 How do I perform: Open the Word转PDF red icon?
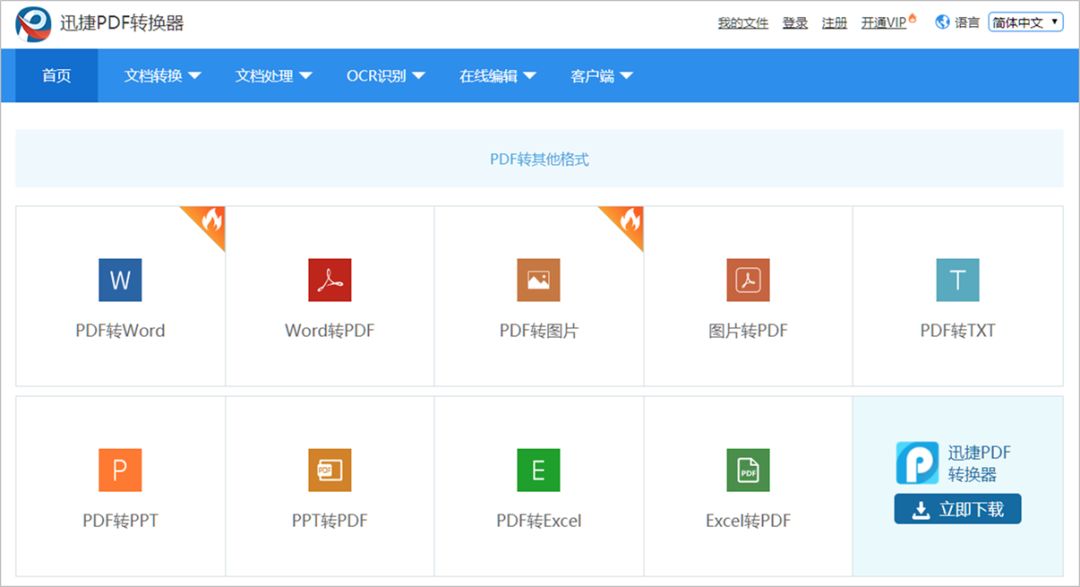329,280
